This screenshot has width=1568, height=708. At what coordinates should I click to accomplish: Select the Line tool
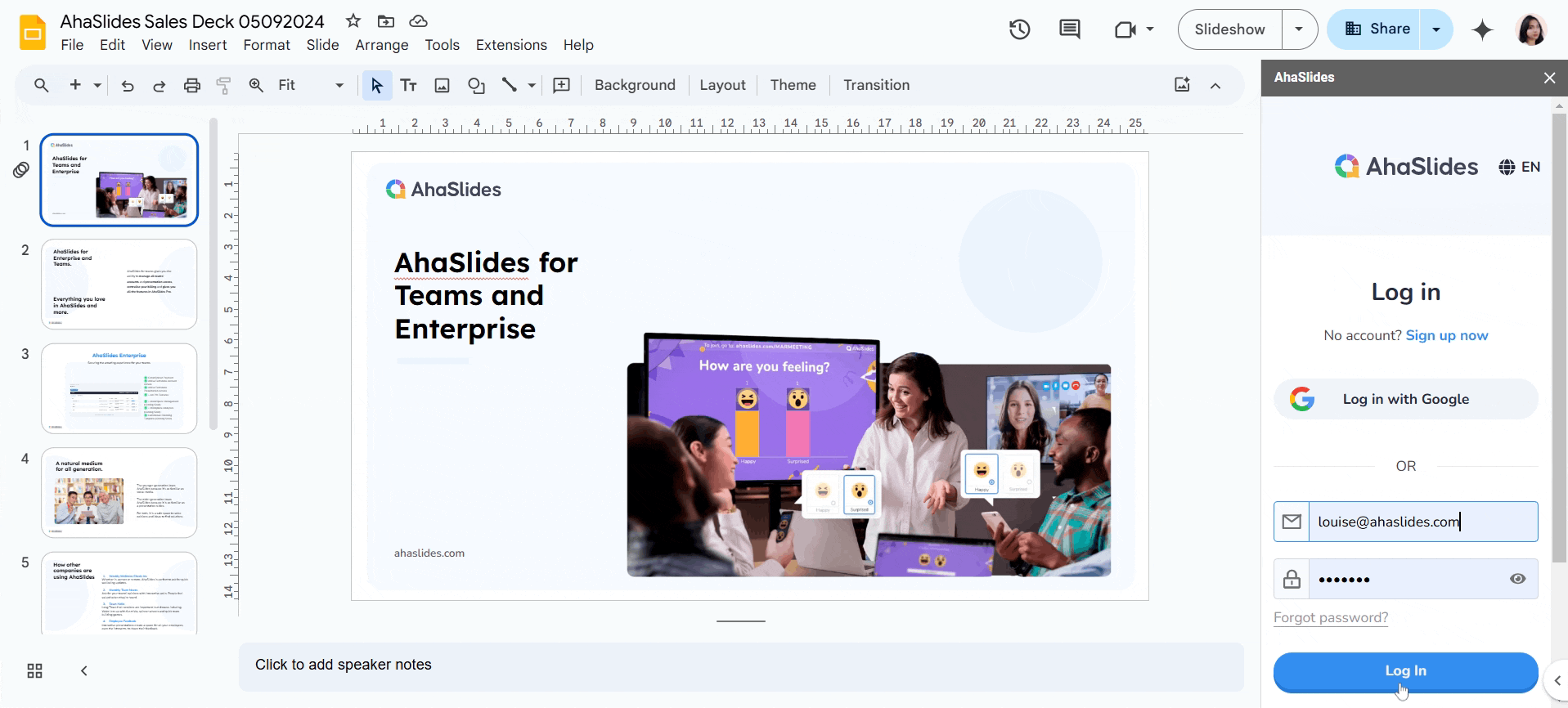click(510, 85)
